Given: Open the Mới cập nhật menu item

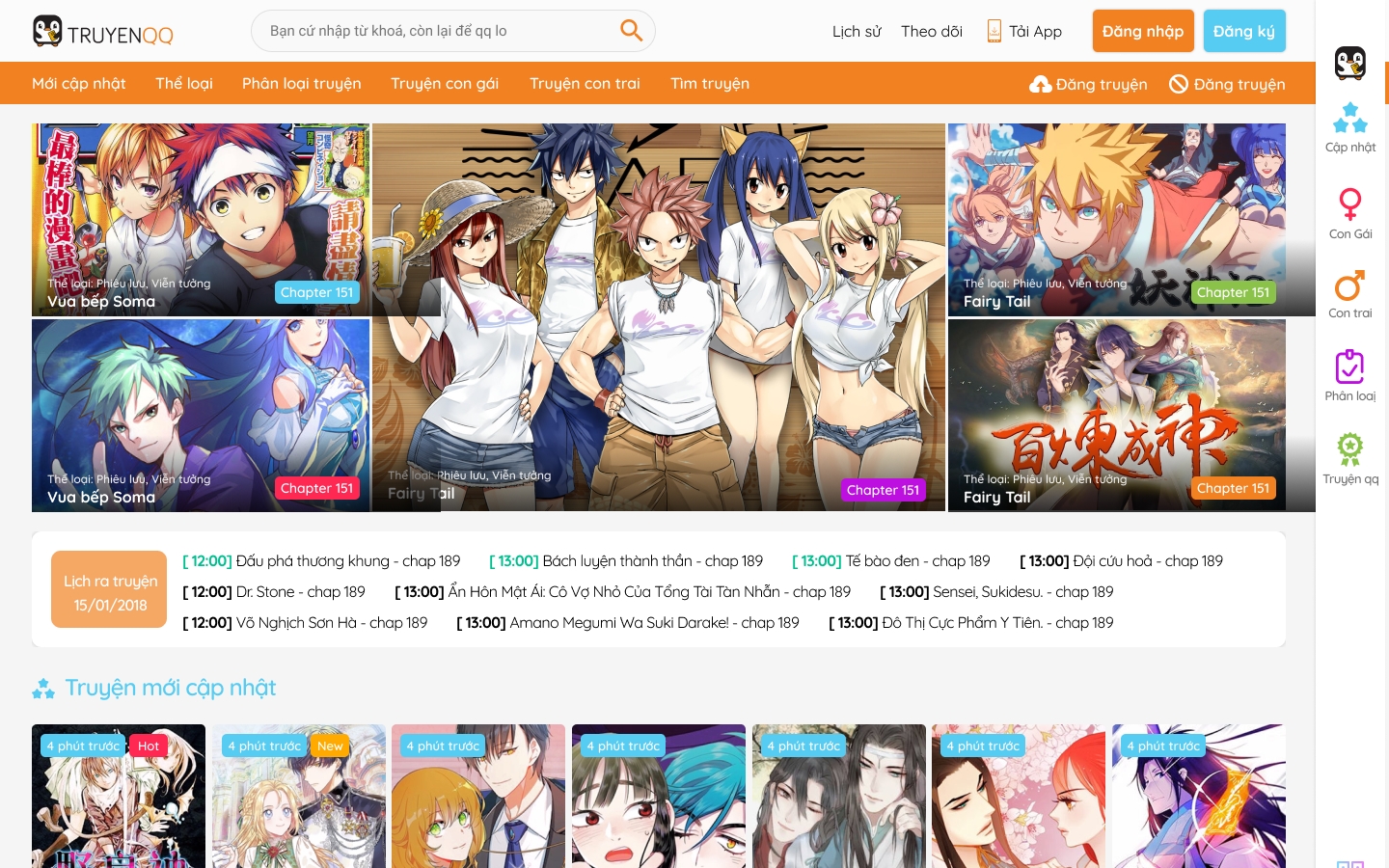Looking at the screenshot, I should click(x=79, y=84).
